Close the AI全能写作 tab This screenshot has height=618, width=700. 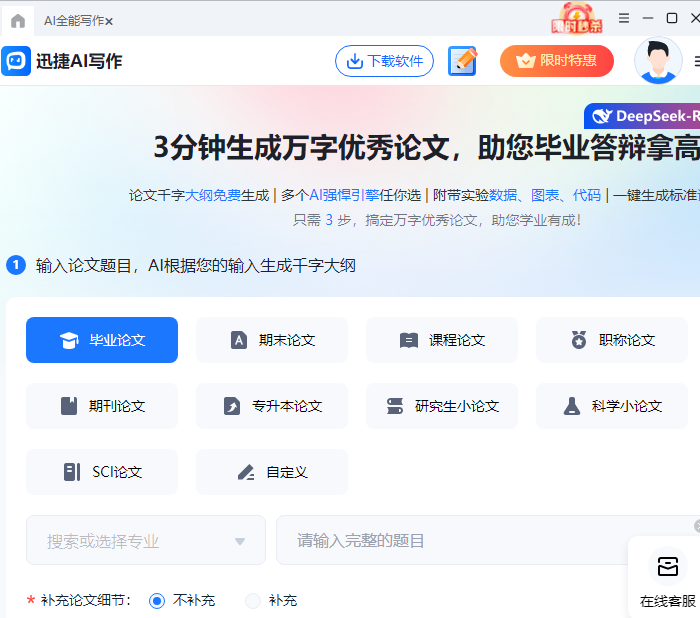109,21
